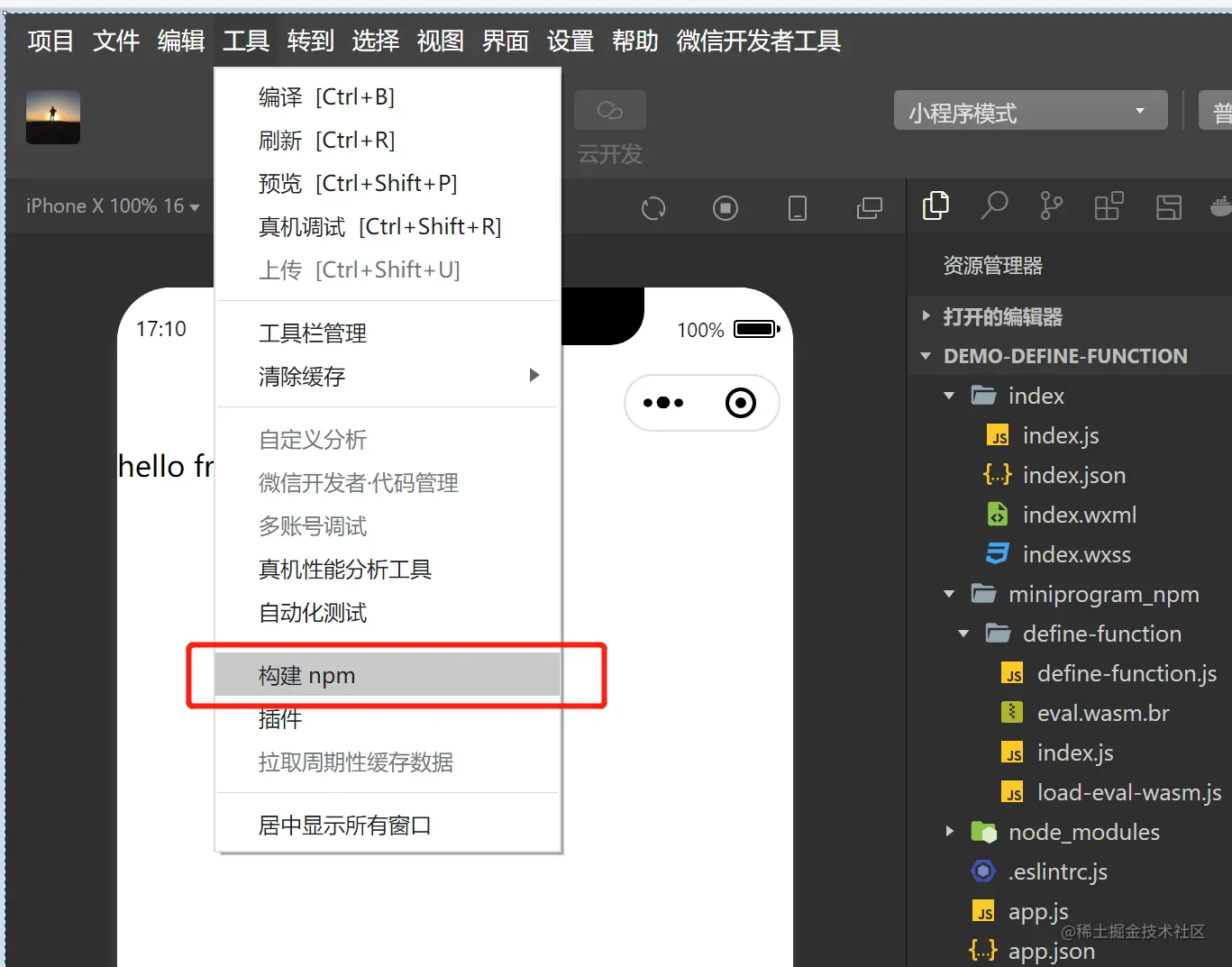The width and height of the screenshot is (1232, 967).
Task: Choose 真机调试 menu entry
Action: coord(388,226)
